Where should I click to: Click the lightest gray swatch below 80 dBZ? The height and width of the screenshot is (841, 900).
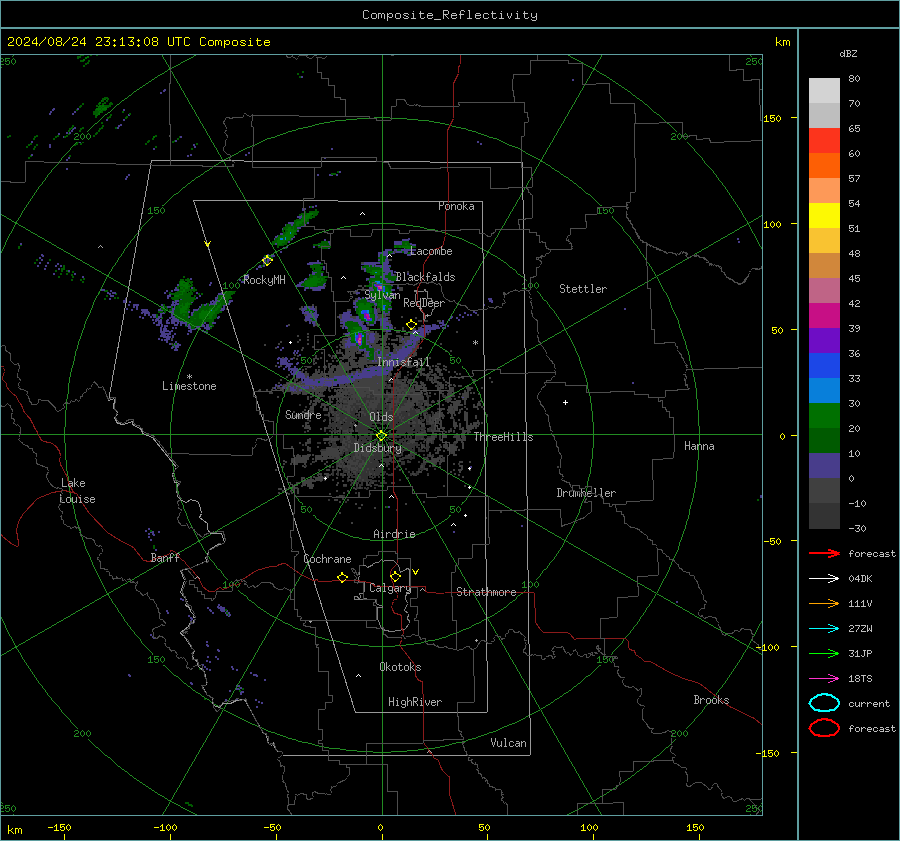click(x=824, y=91)
